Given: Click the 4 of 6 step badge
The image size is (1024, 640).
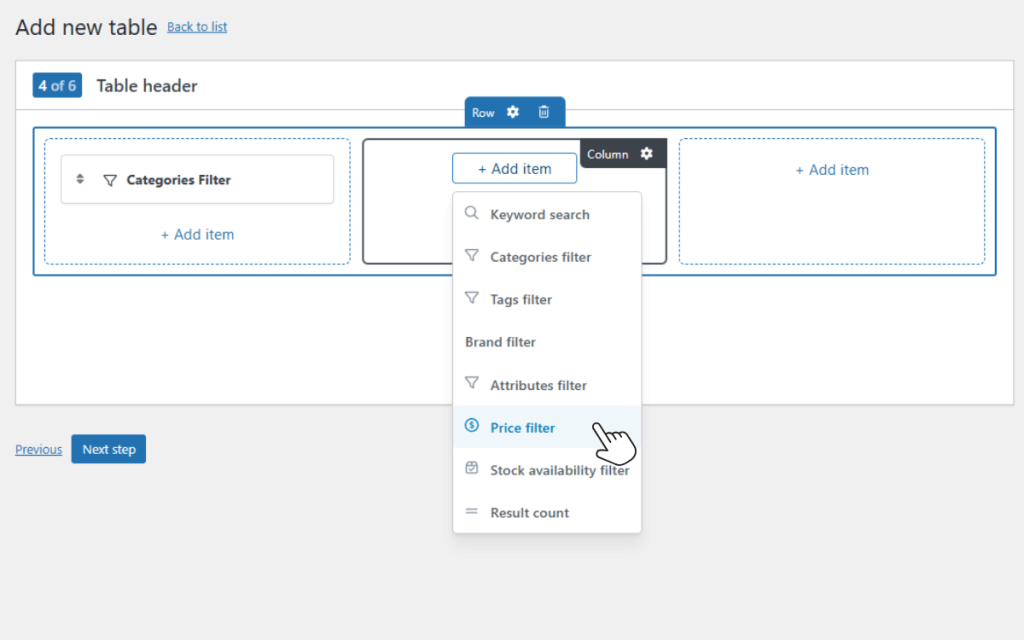Looking at the screenshot, I should [x=56, y=85].
